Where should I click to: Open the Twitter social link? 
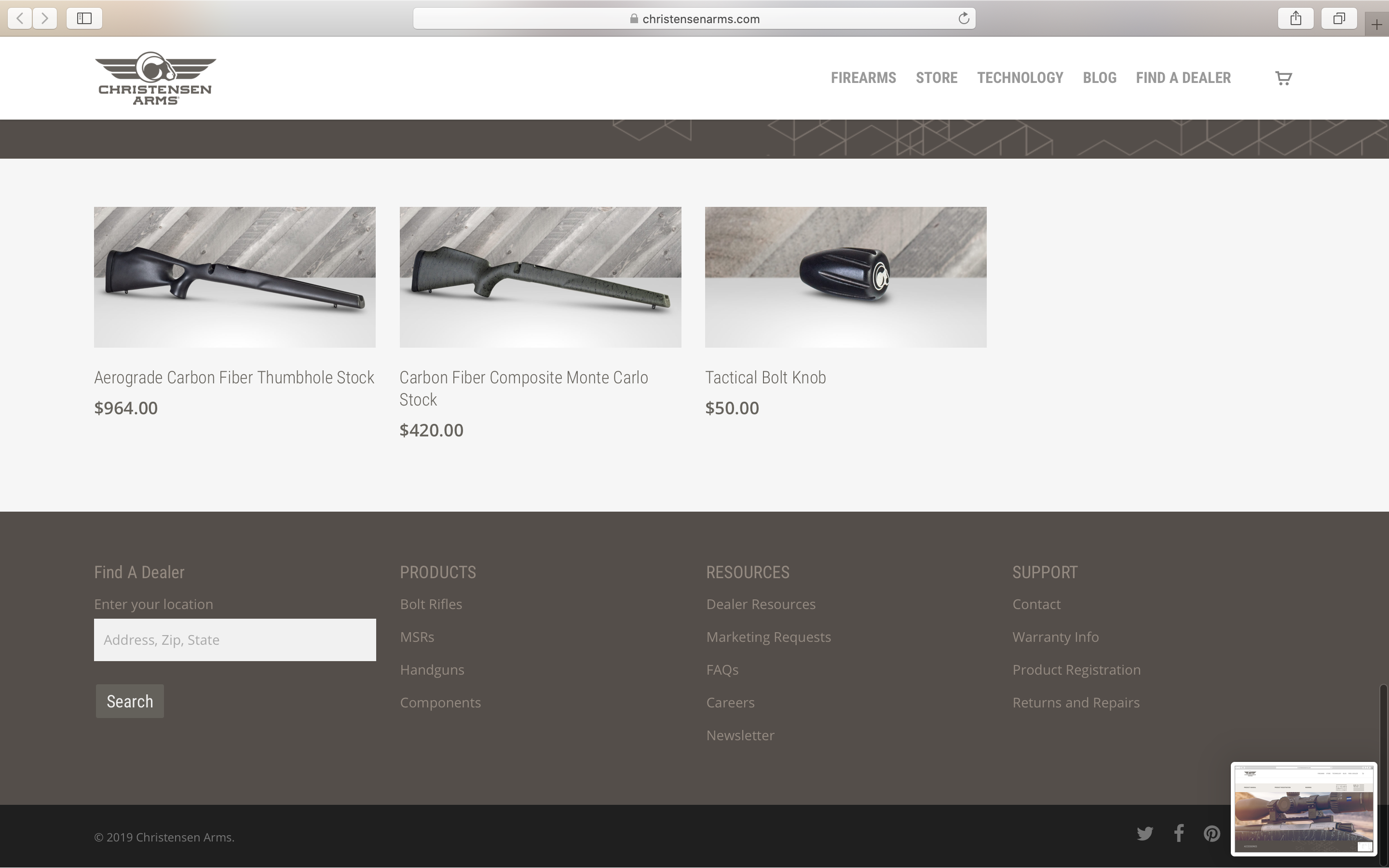pos(1144,834)
